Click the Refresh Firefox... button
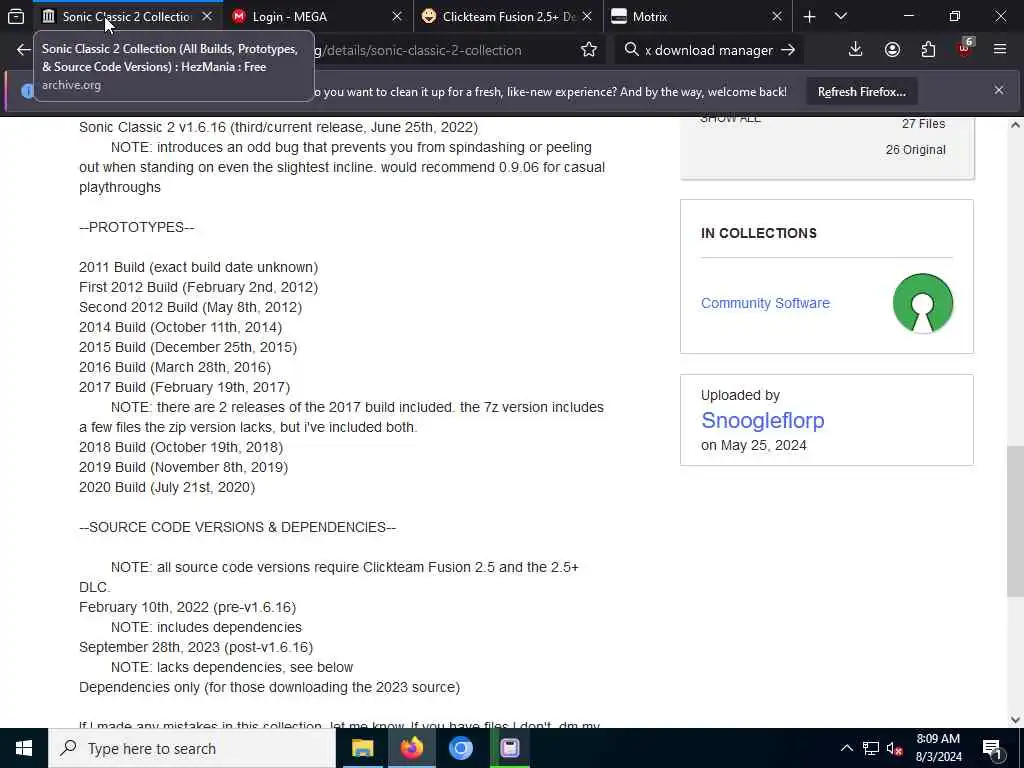1024x768 pixels. tap(861, 92)
